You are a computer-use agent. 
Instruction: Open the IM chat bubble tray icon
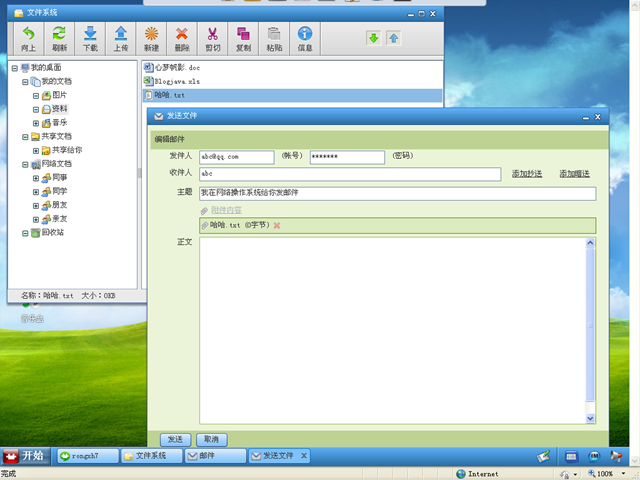coord(594,456)
